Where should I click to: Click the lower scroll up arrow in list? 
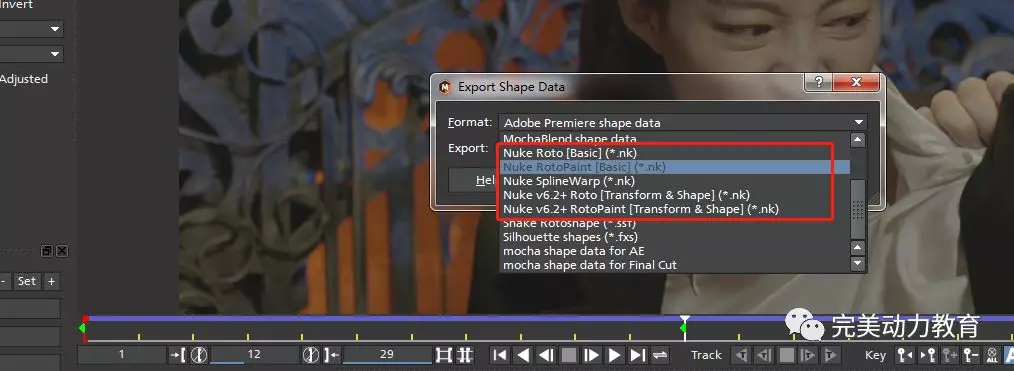[858, 248]
